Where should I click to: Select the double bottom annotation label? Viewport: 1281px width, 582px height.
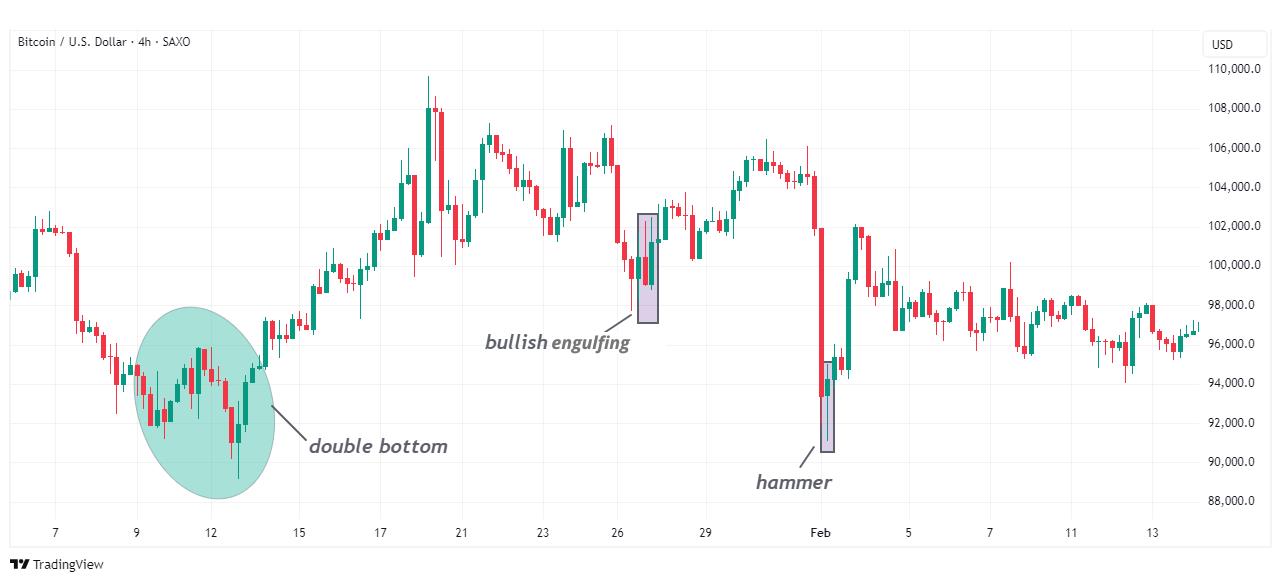click(378, 446)
